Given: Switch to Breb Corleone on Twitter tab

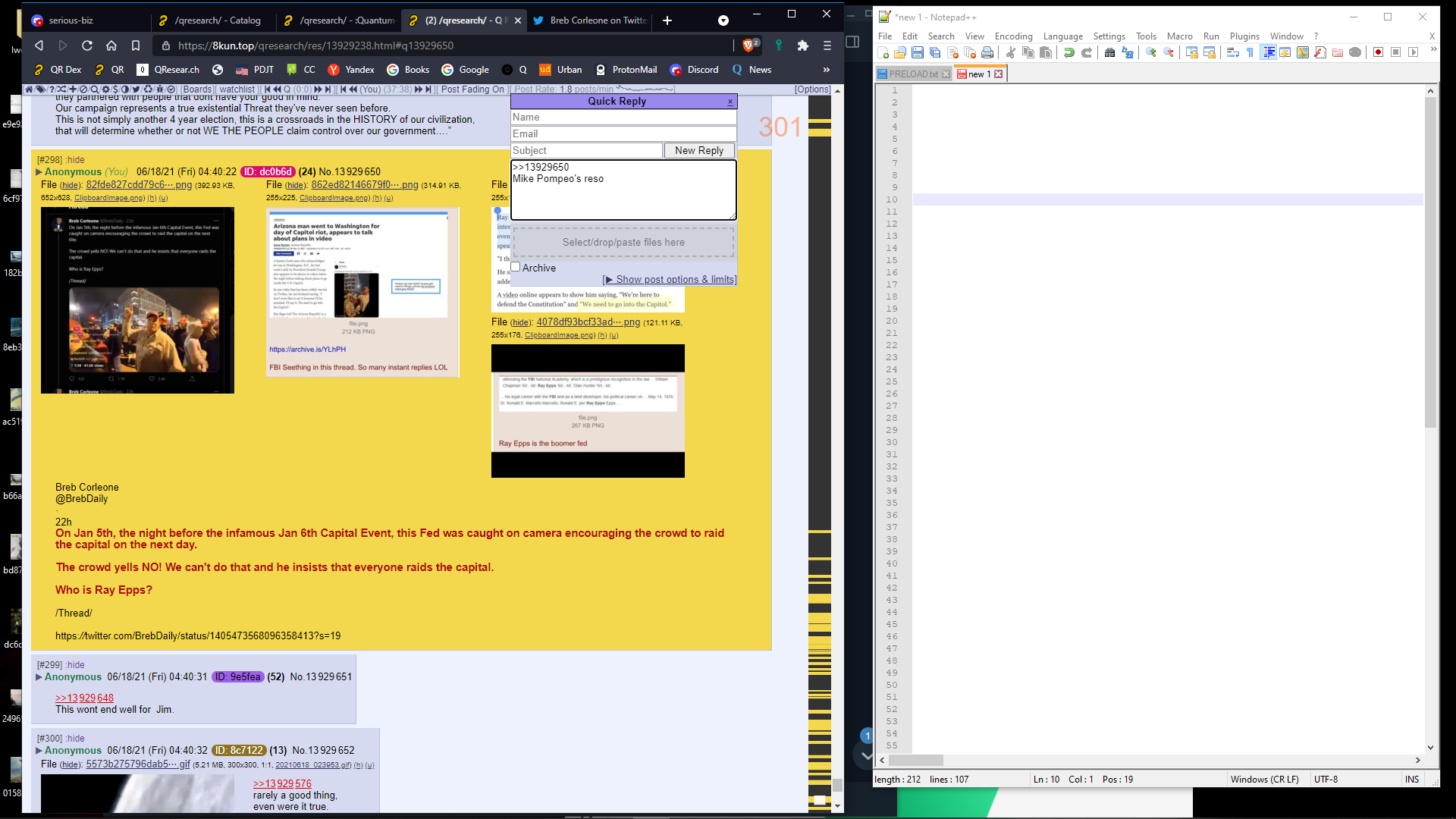Looking at the screenshot, I should click(590, 20).
